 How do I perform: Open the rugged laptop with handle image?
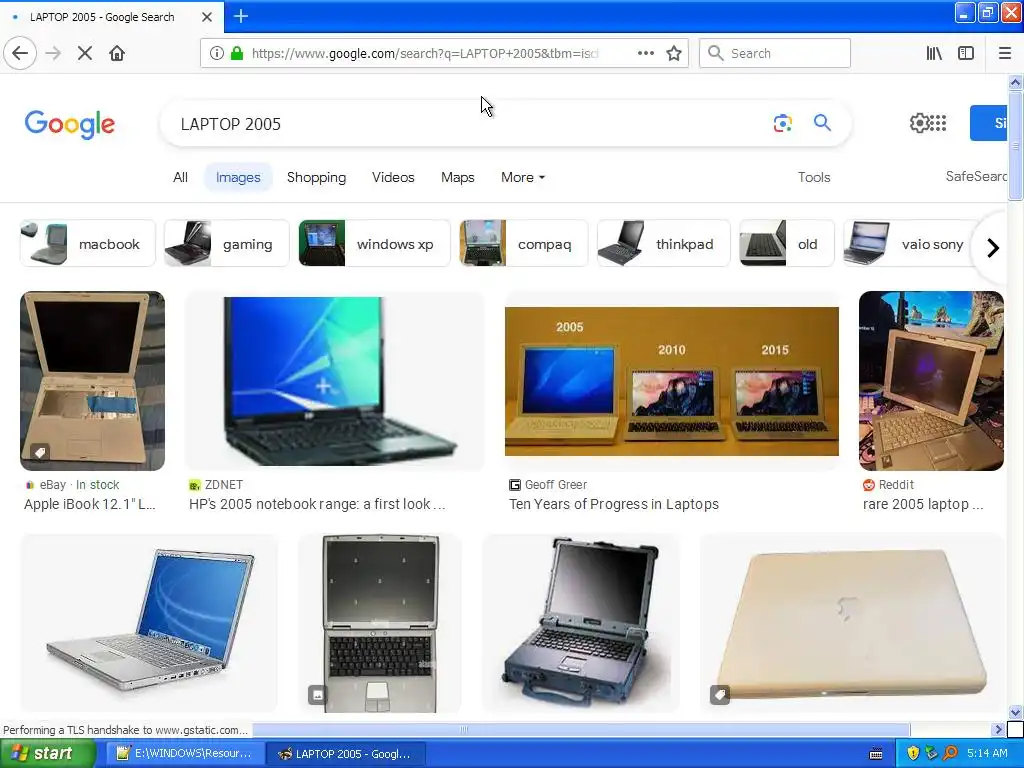[581, 623]
